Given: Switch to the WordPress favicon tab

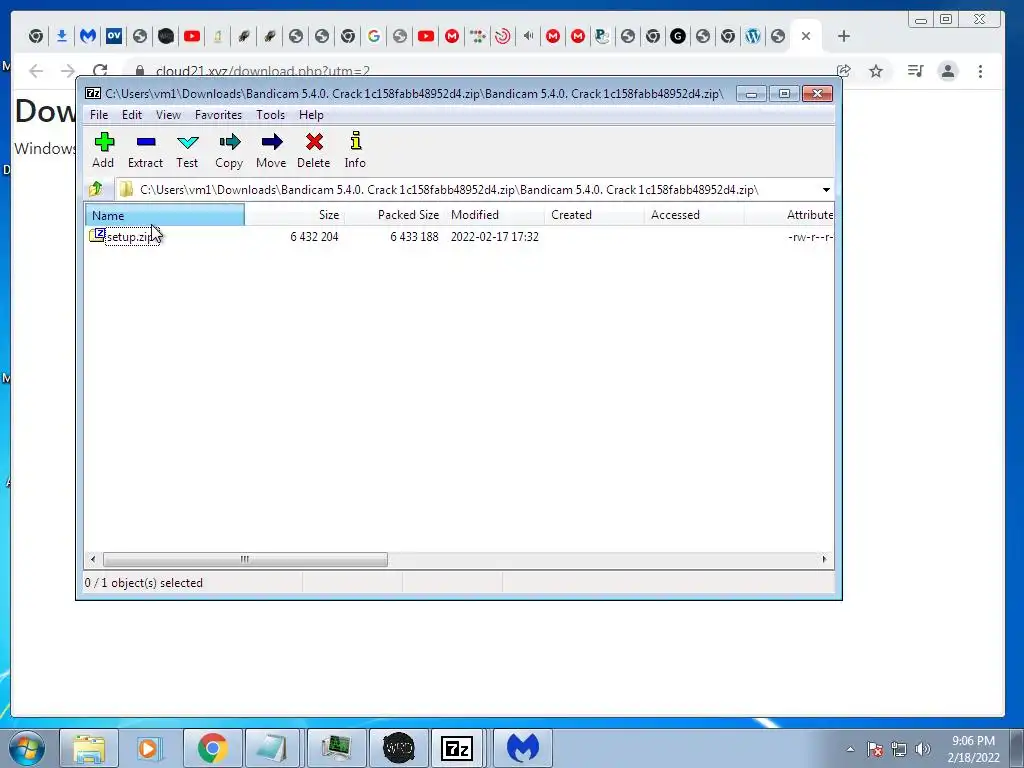Looking at the screenshot, I should click(x=752, y=37).
